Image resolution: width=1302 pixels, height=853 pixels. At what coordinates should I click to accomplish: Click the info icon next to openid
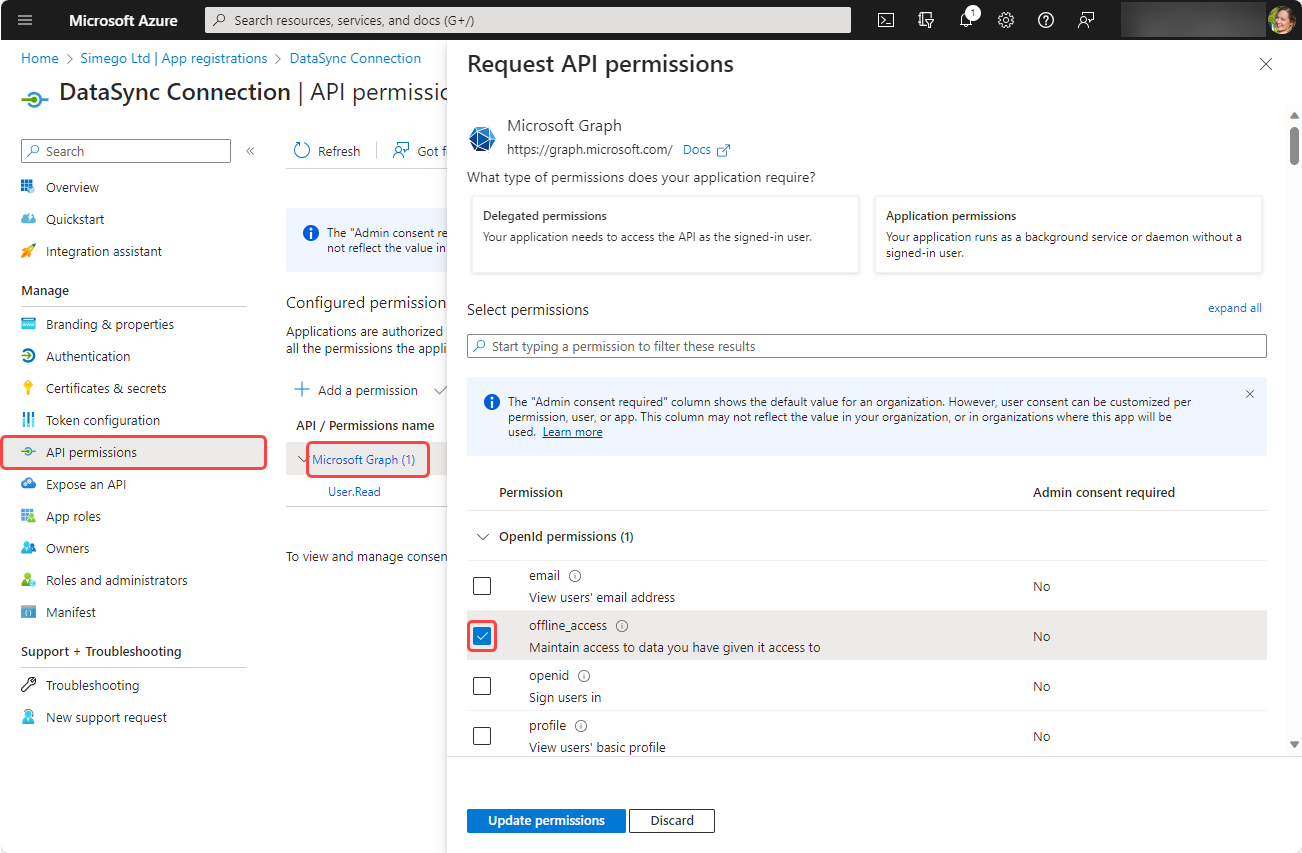pos(584,676)
